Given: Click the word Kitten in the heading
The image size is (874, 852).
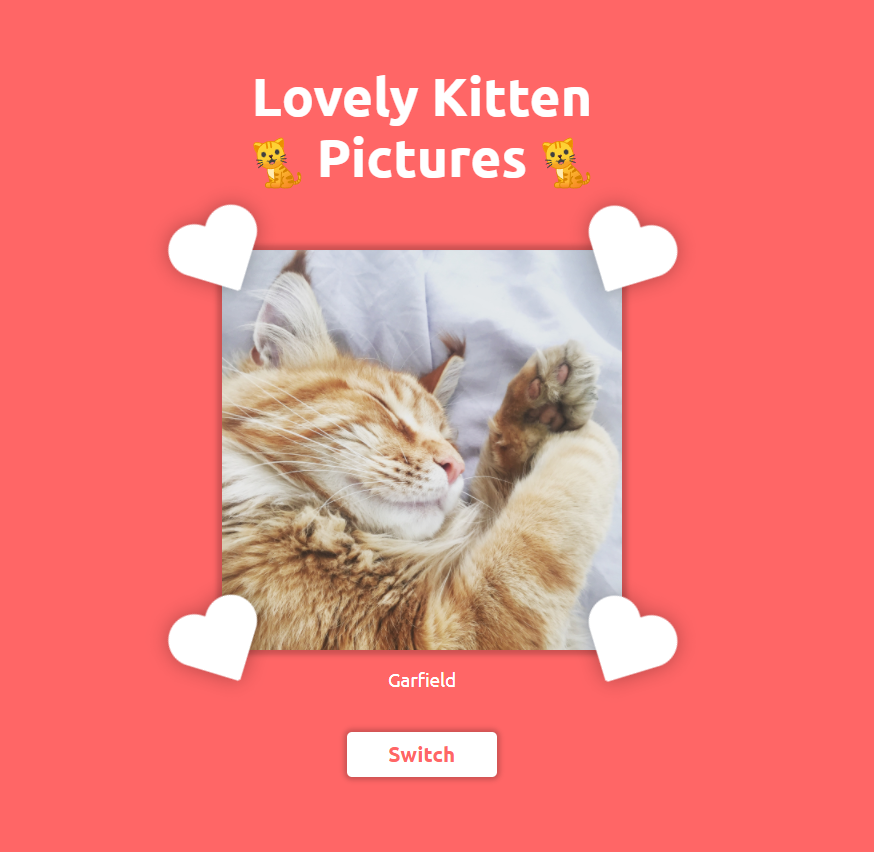Looking at the screenshot, I should [511, 98].
